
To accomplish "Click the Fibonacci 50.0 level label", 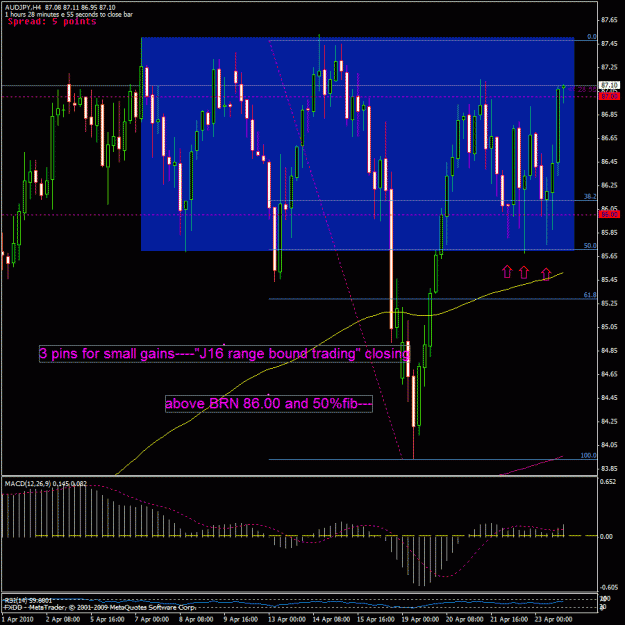I will pyautogui.click(x=590, y=246).
